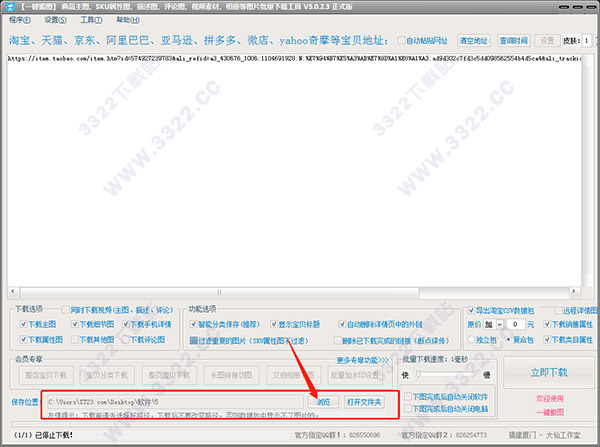Enable the 下载评论图 checkbox

point(126,339)
